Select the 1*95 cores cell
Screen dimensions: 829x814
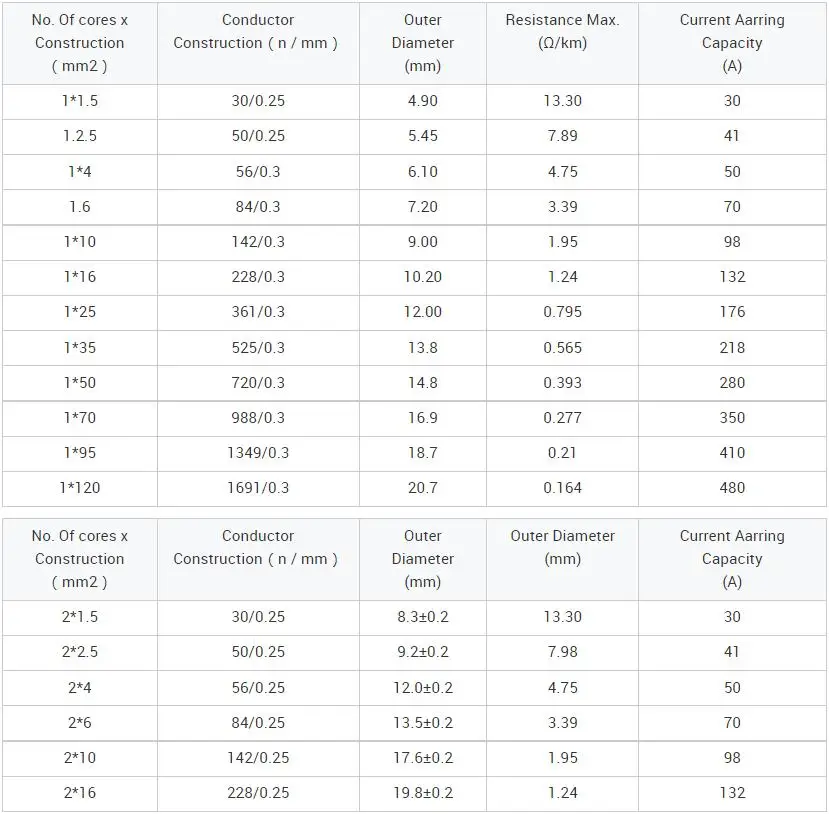(x=80, y=453)
